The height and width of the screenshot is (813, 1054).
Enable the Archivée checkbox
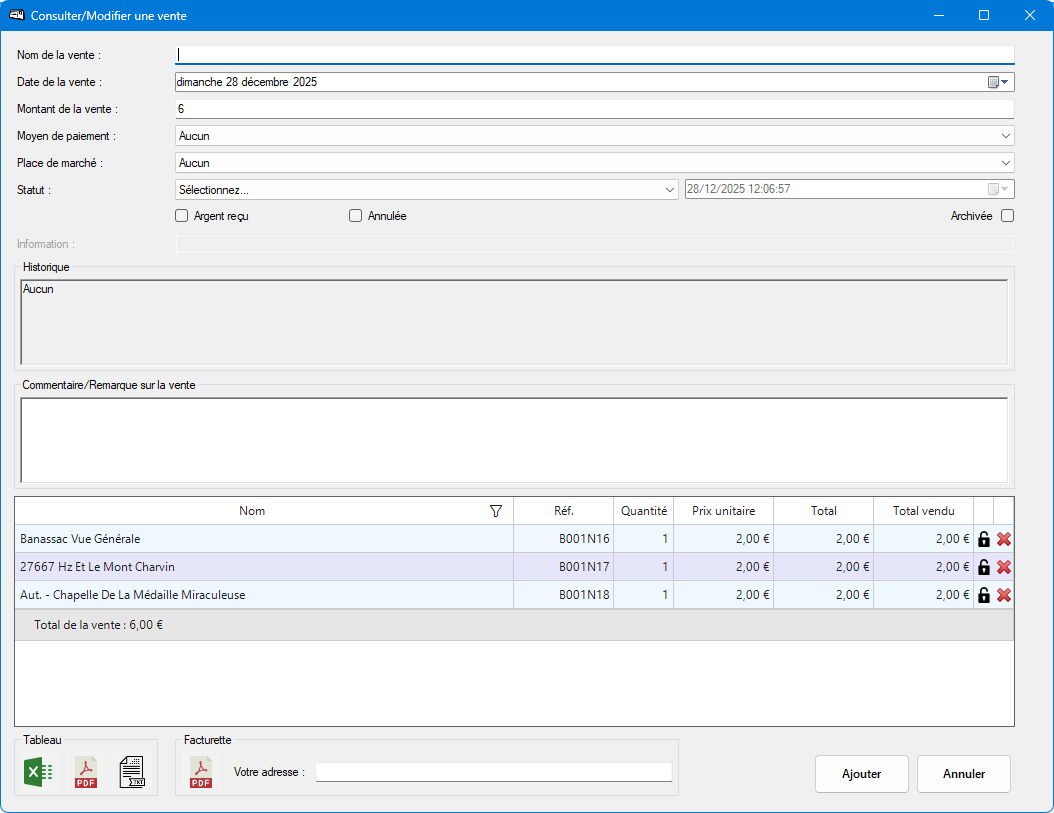[1007, 215]
